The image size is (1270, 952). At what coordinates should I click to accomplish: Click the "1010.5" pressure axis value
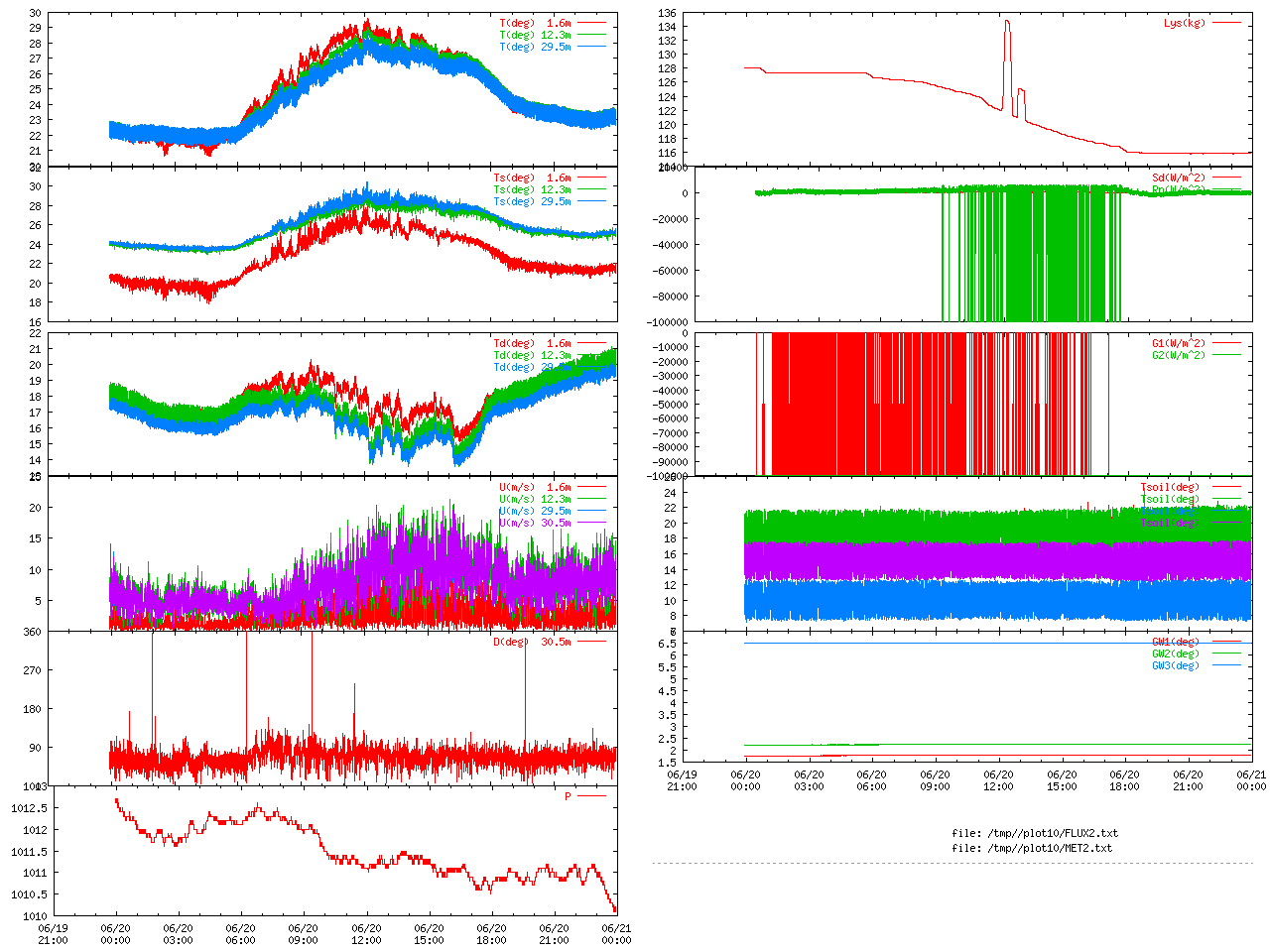tap(29, 894)
